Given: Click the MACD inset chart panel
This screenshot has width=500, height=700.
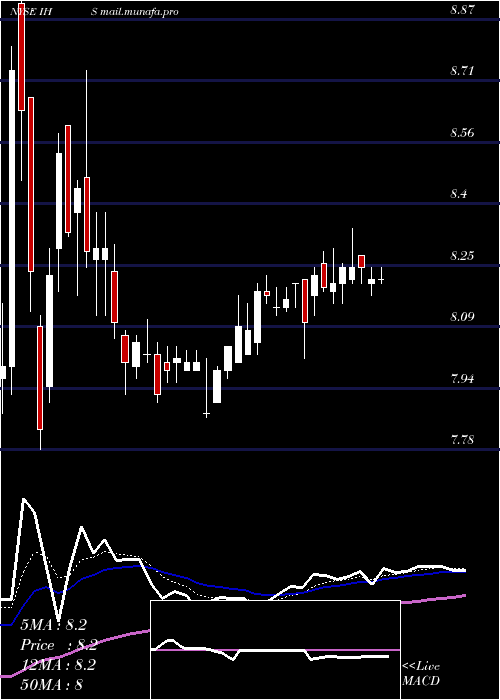Looking at the screenshot, I should pos(275,650).
